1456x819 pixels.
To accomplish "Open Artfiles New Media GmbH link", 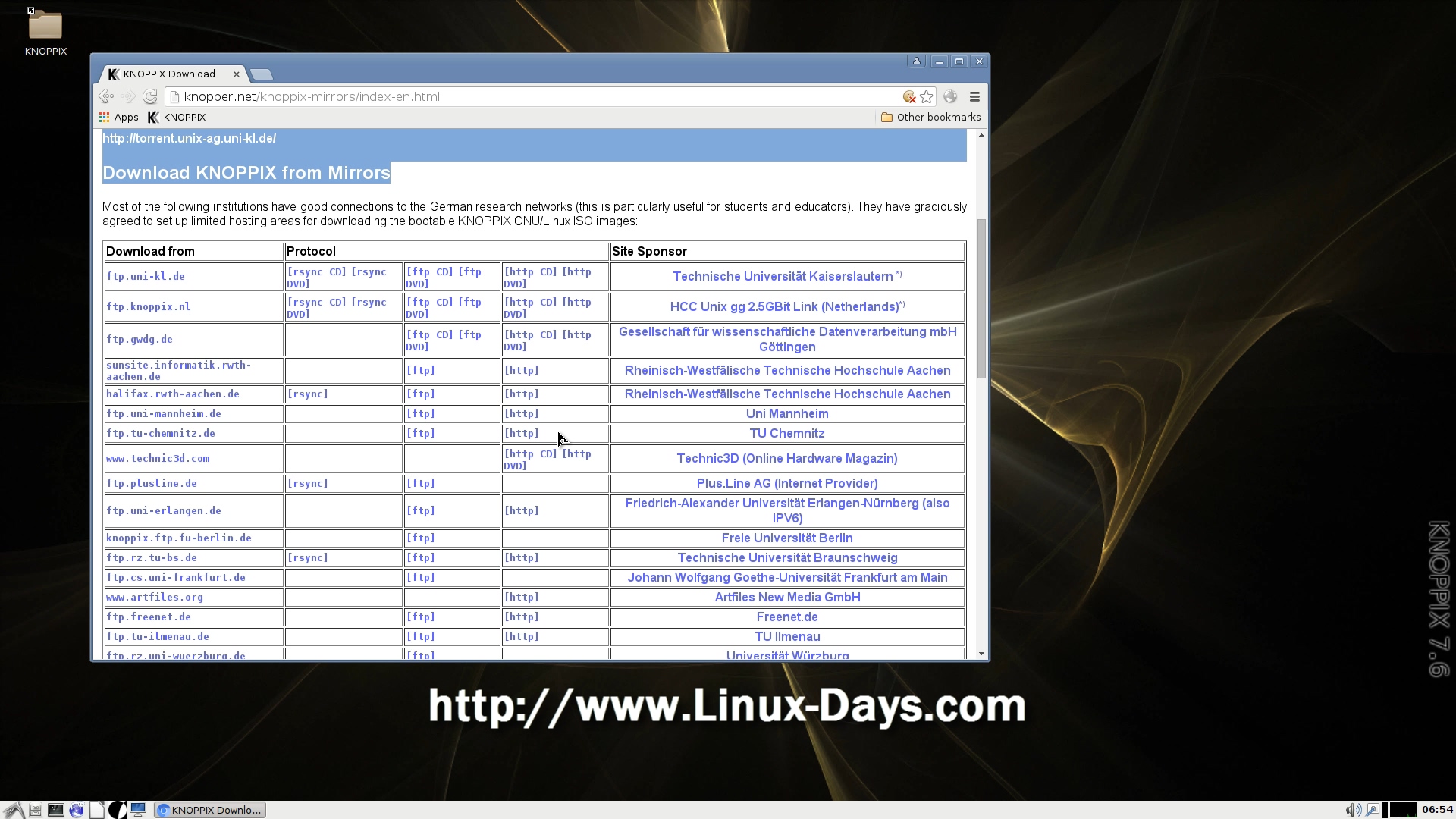I will pyautogui.click(x=787, y=597).
